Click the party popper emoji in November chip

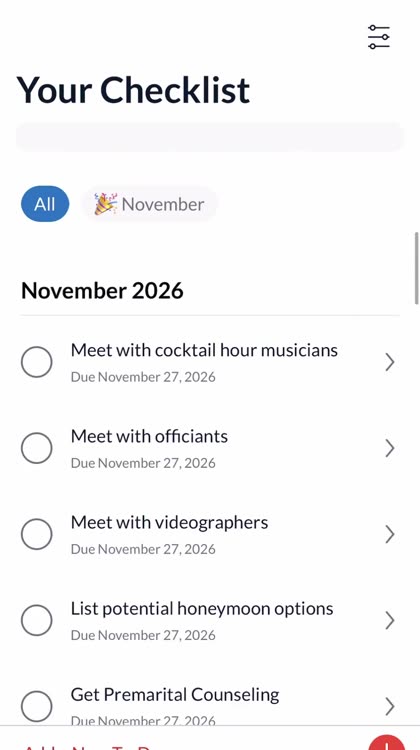(x=106, y=204)
